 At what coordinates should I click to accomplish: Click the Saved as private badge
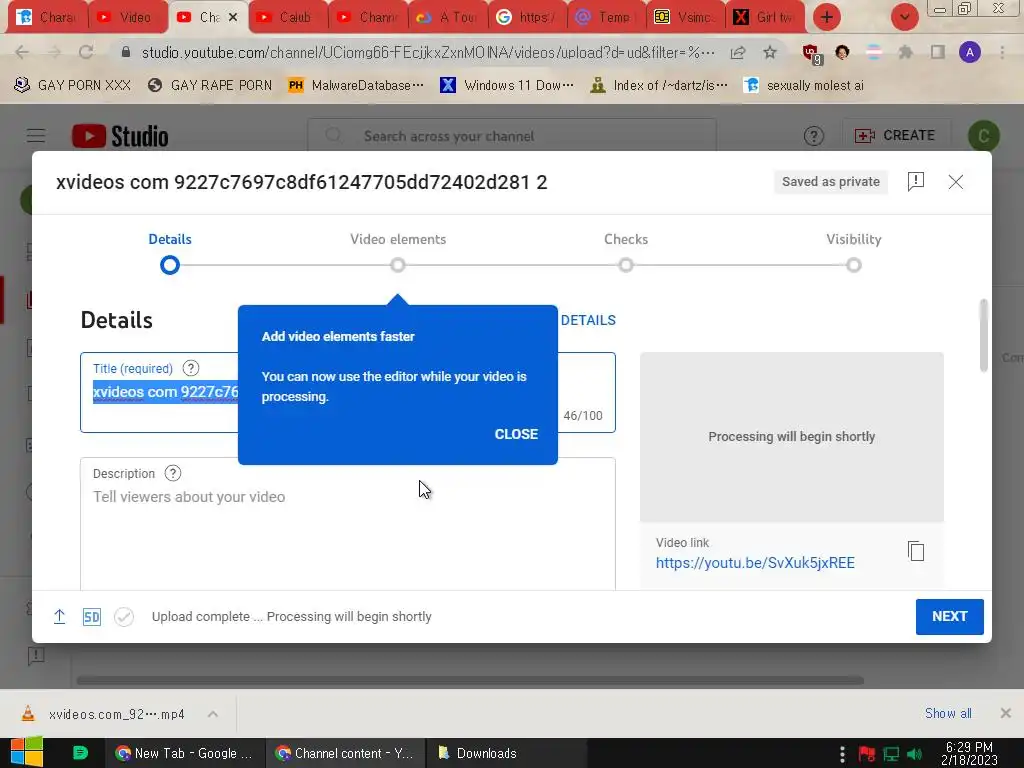pyautogui.click(x=831, y=182)
